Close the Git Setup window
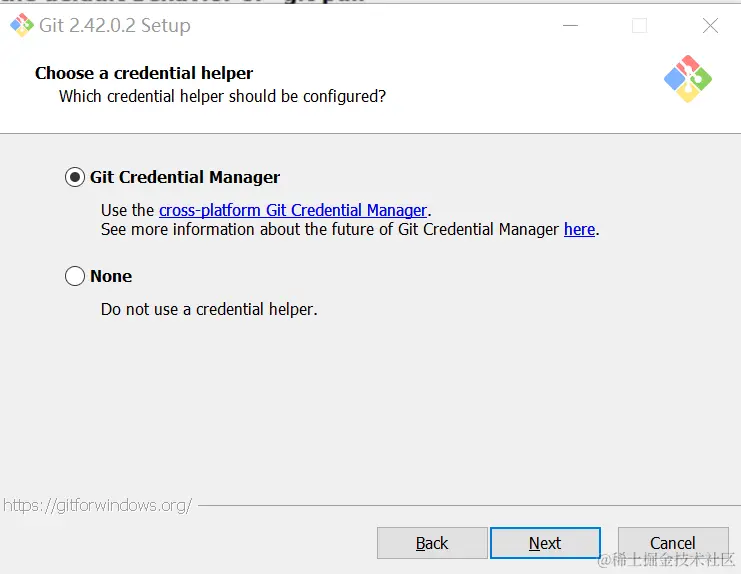 (710, 26)
